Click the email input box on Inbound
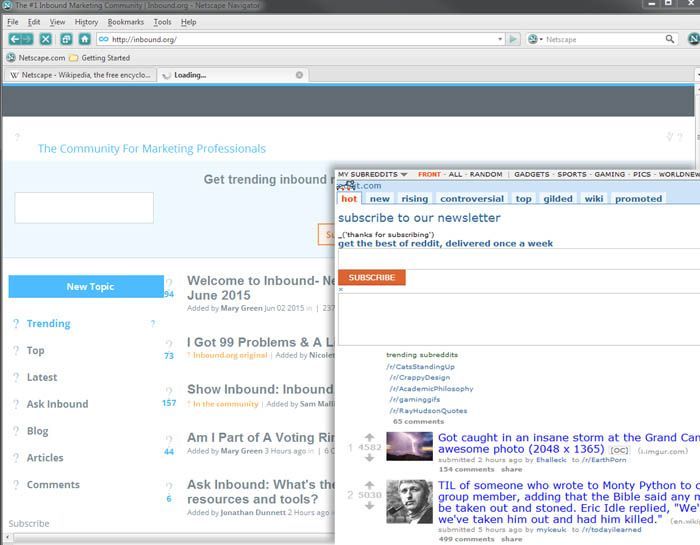This screenshot has width=700, height=545. coord(84,208)
